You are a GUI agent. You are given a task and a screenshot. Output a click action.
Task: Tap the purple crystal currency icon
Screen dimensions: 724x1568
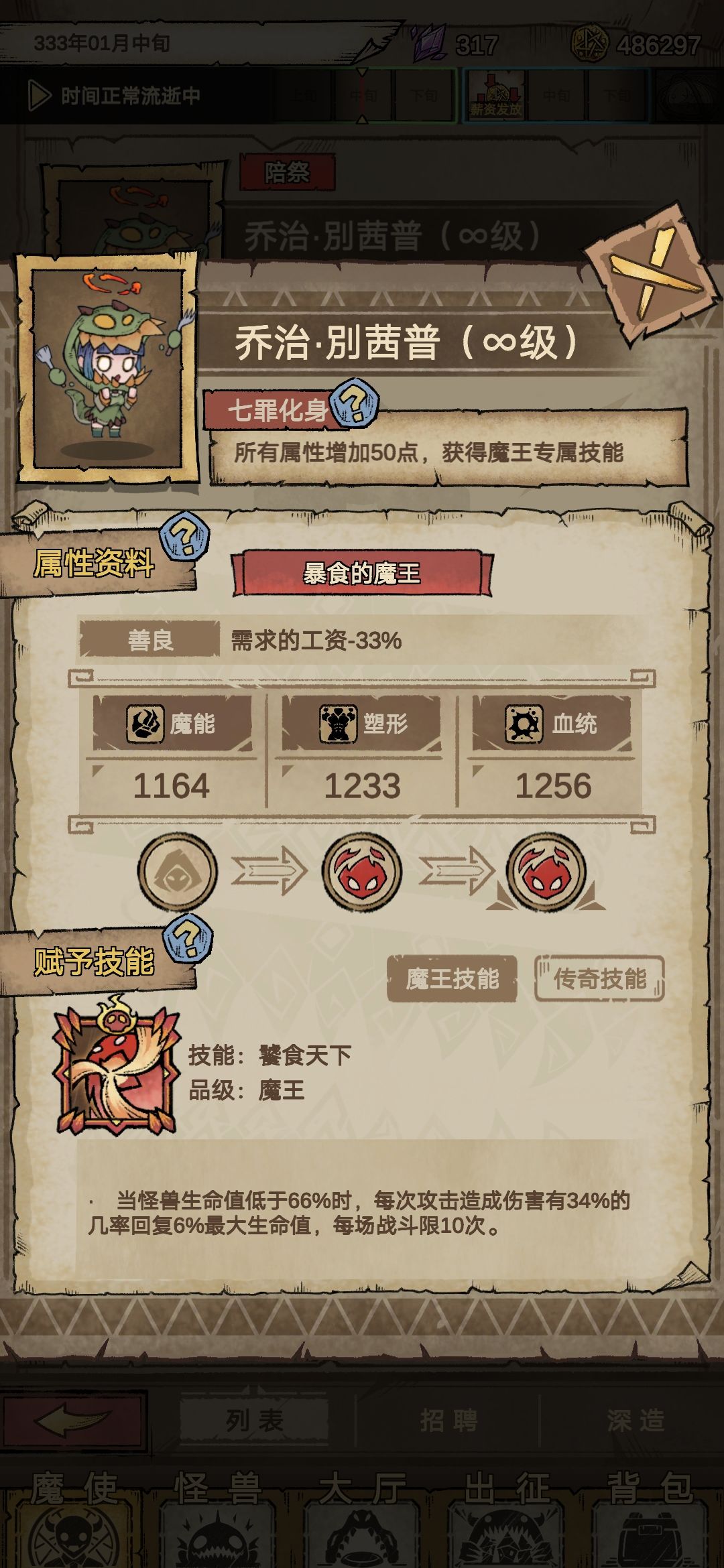429,44
